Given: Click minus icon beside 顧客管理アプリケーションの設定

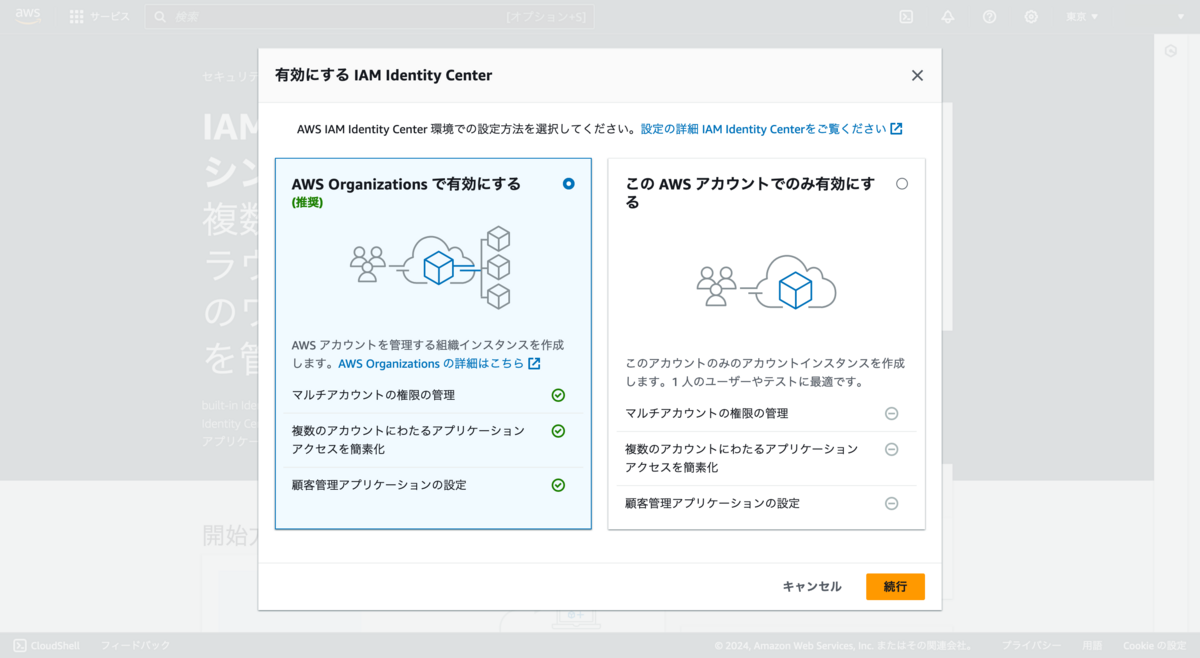Looking at the screenshot, I should 891,503.
